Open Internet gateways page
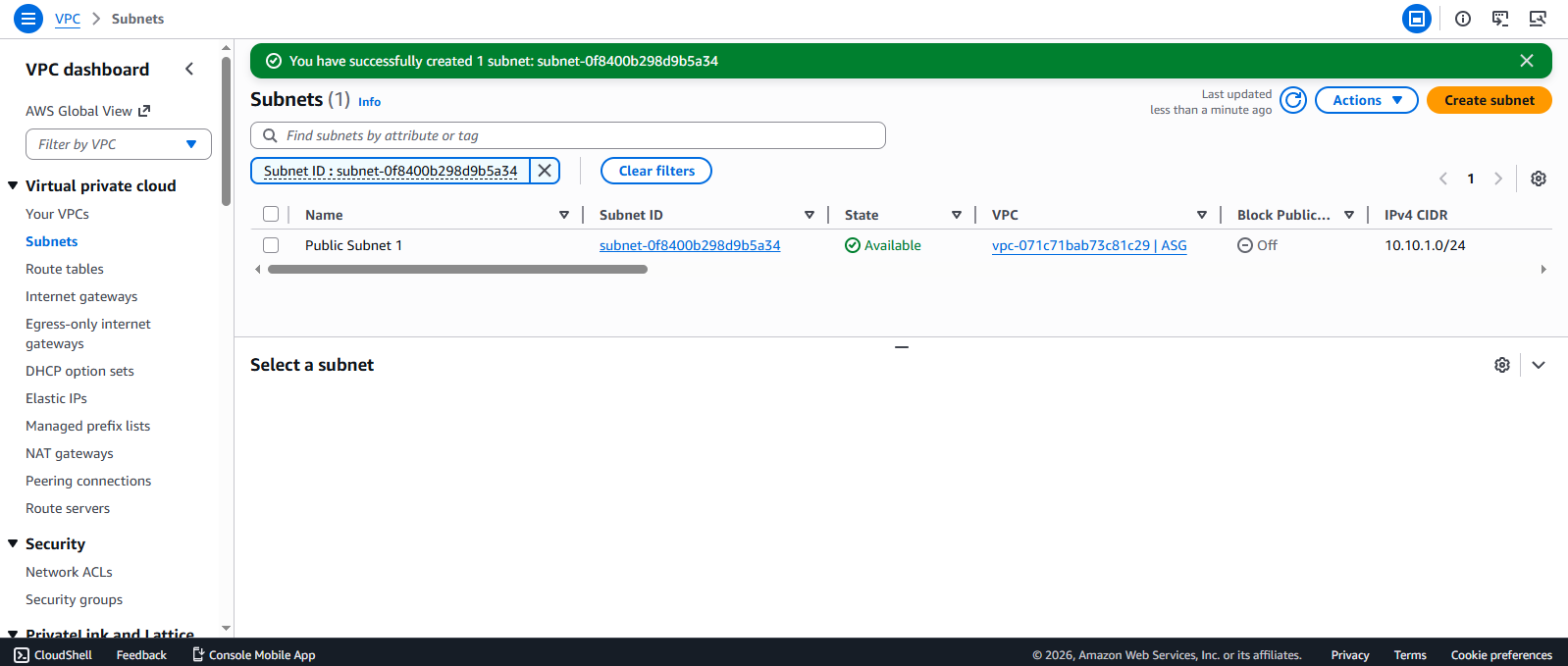 click(81, 296)
